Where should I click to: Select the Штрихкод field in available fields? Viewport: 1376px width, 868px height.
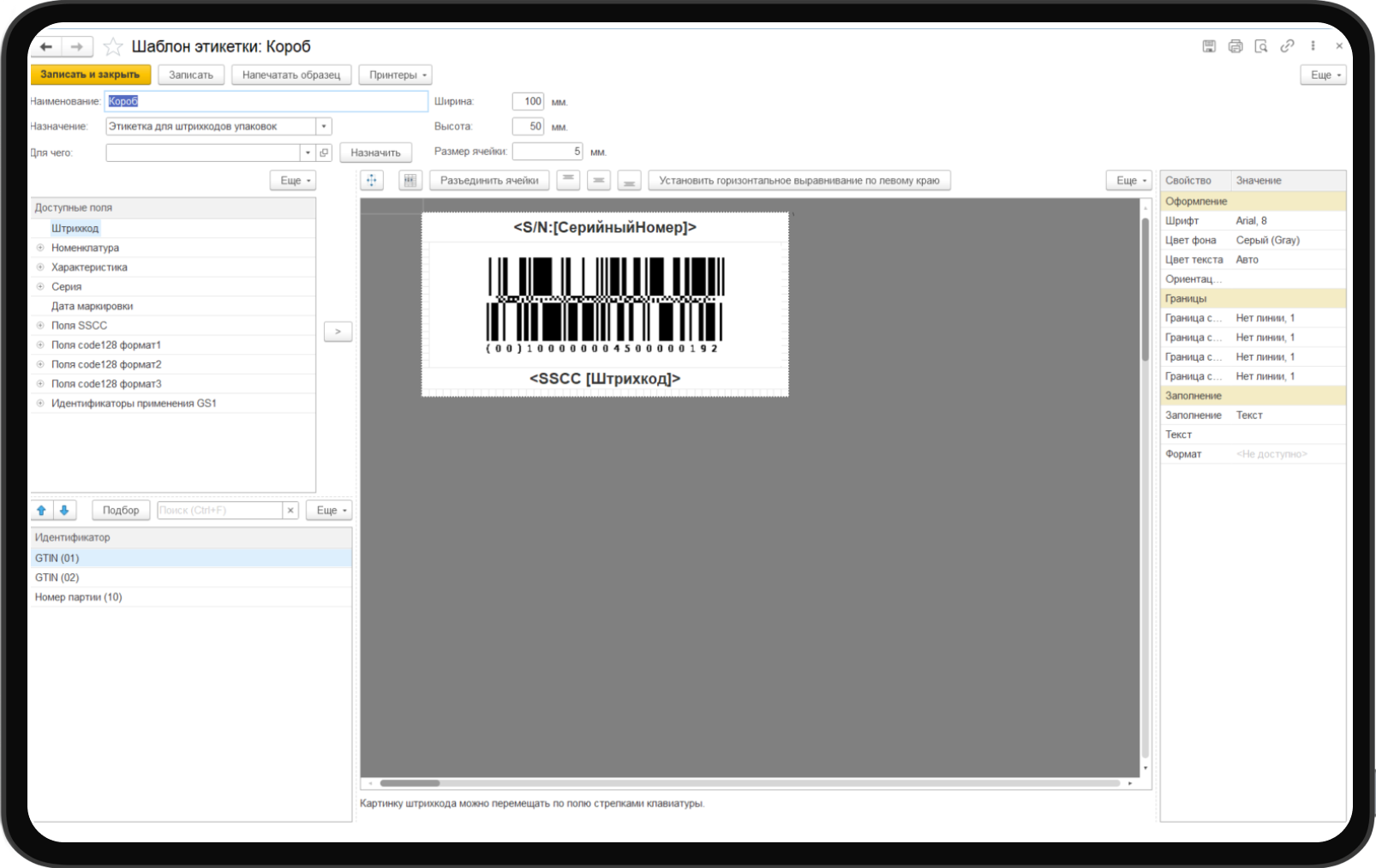75,229
